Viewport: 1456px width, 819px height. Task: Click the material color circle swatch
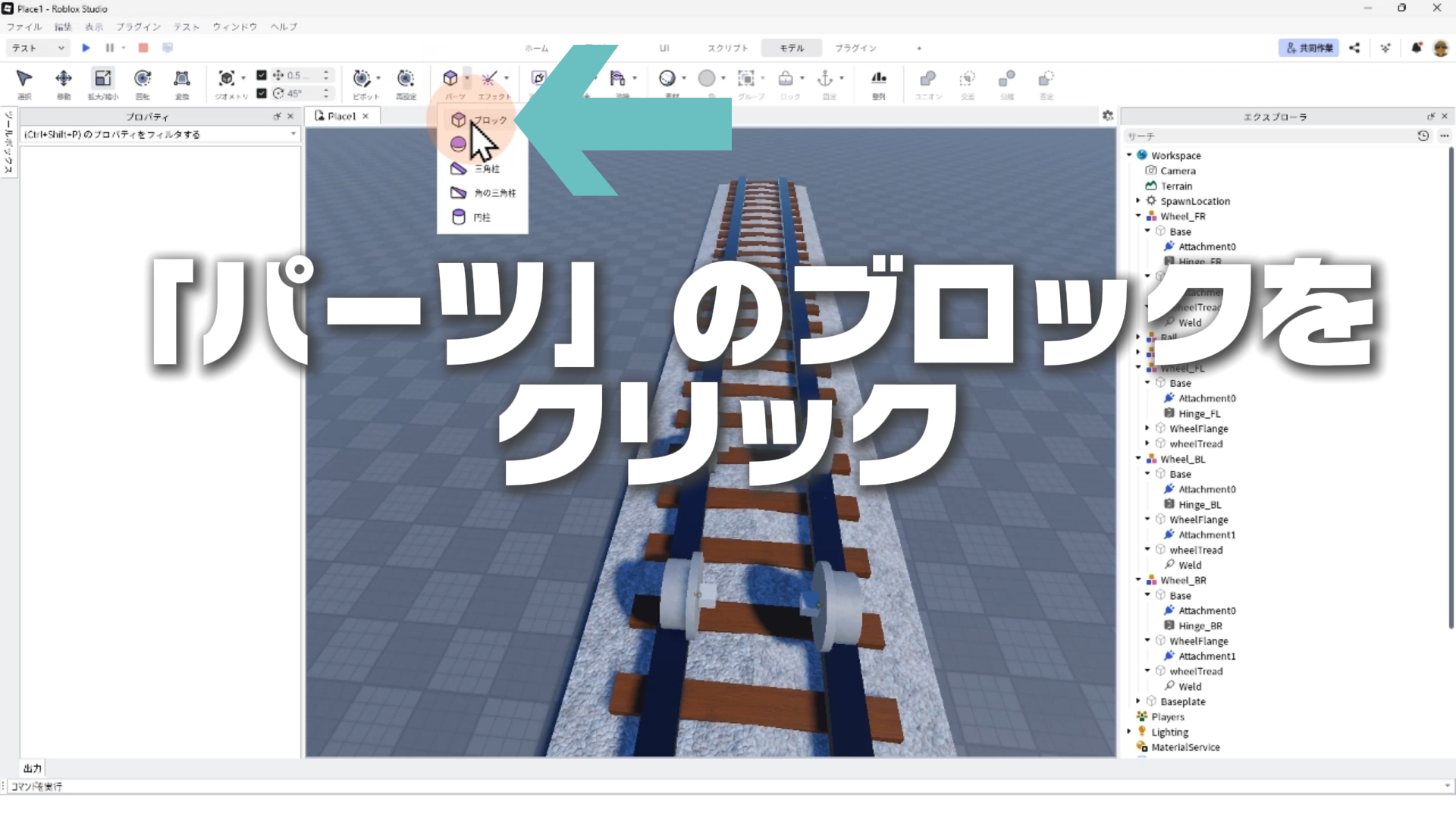[706, 79]
